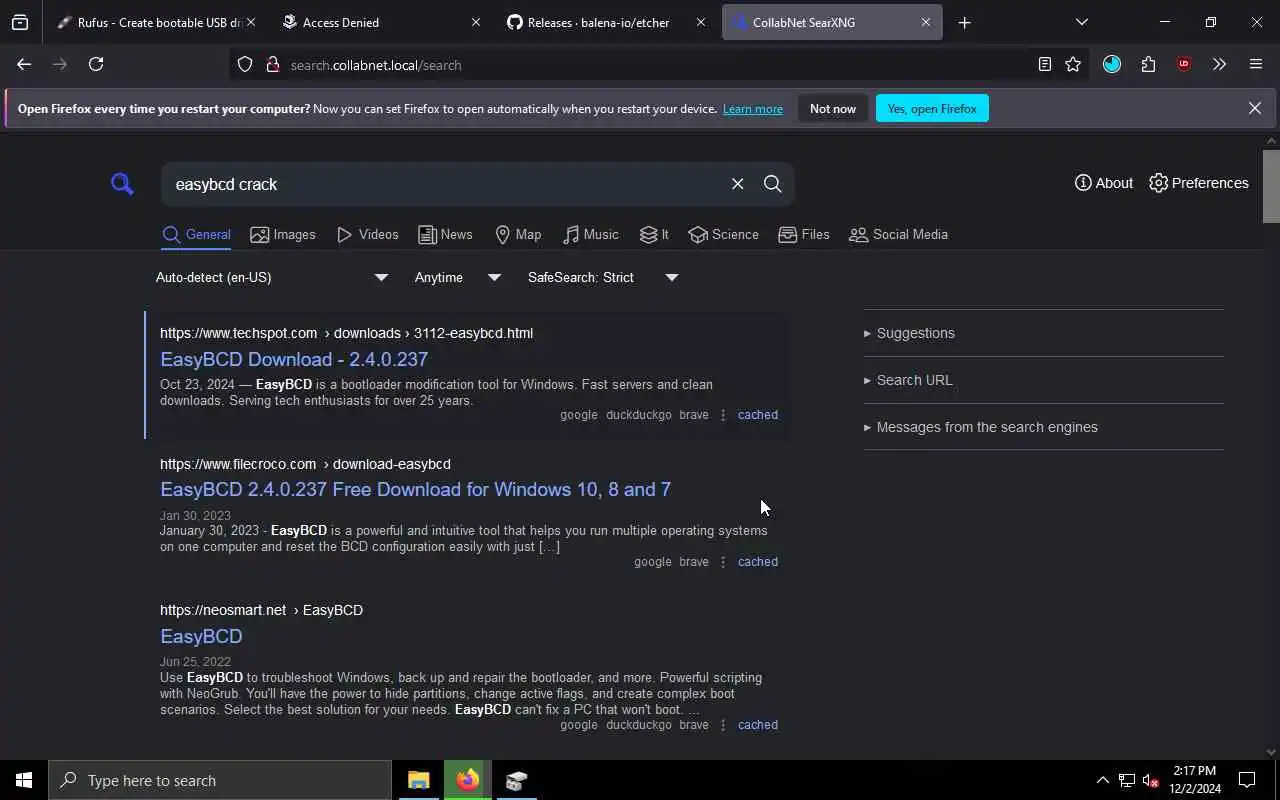Switch to Releases balena-io/etcher tab

click(x=606, y=22)
